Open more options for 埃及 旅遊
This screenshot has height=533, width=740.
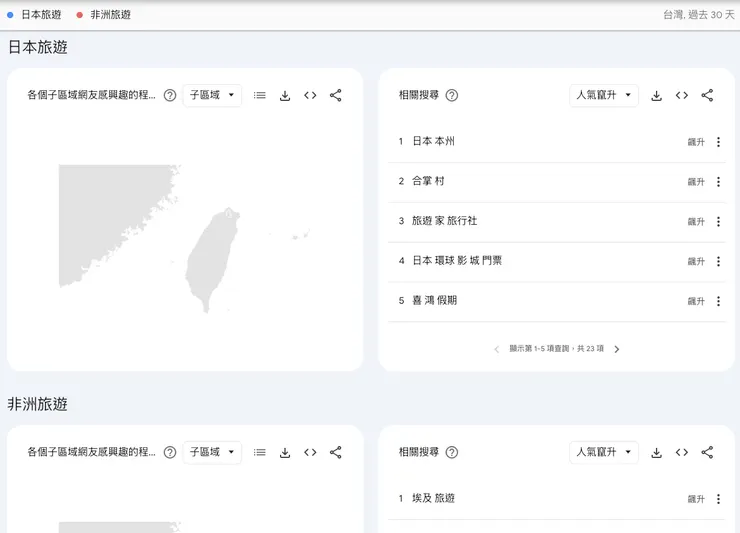pyautogui.click(x=718, y=499)
